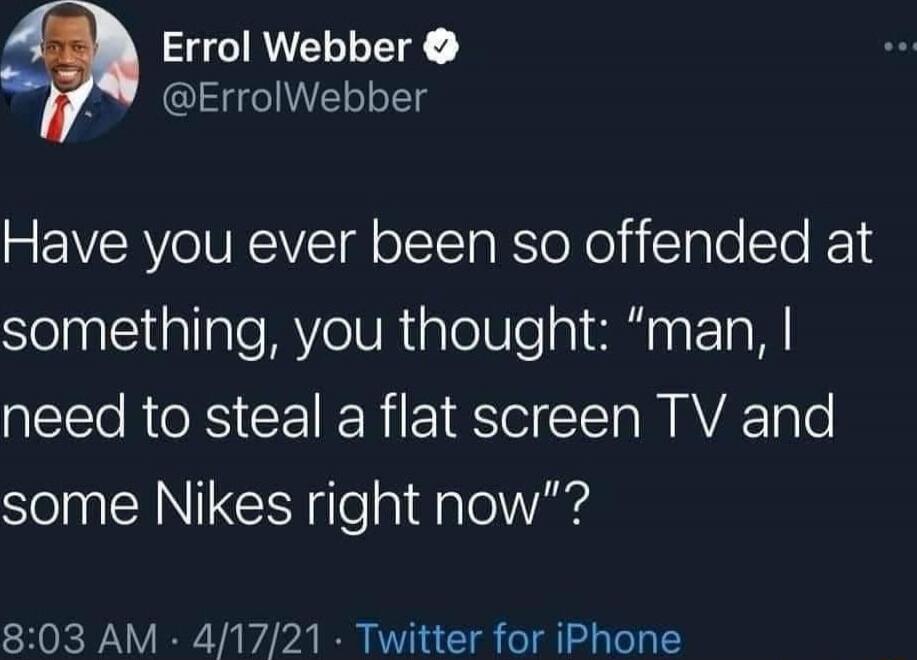Click the Errol Webber display name
This screenshot has height=660, width=917.
(x=287, y=47)
